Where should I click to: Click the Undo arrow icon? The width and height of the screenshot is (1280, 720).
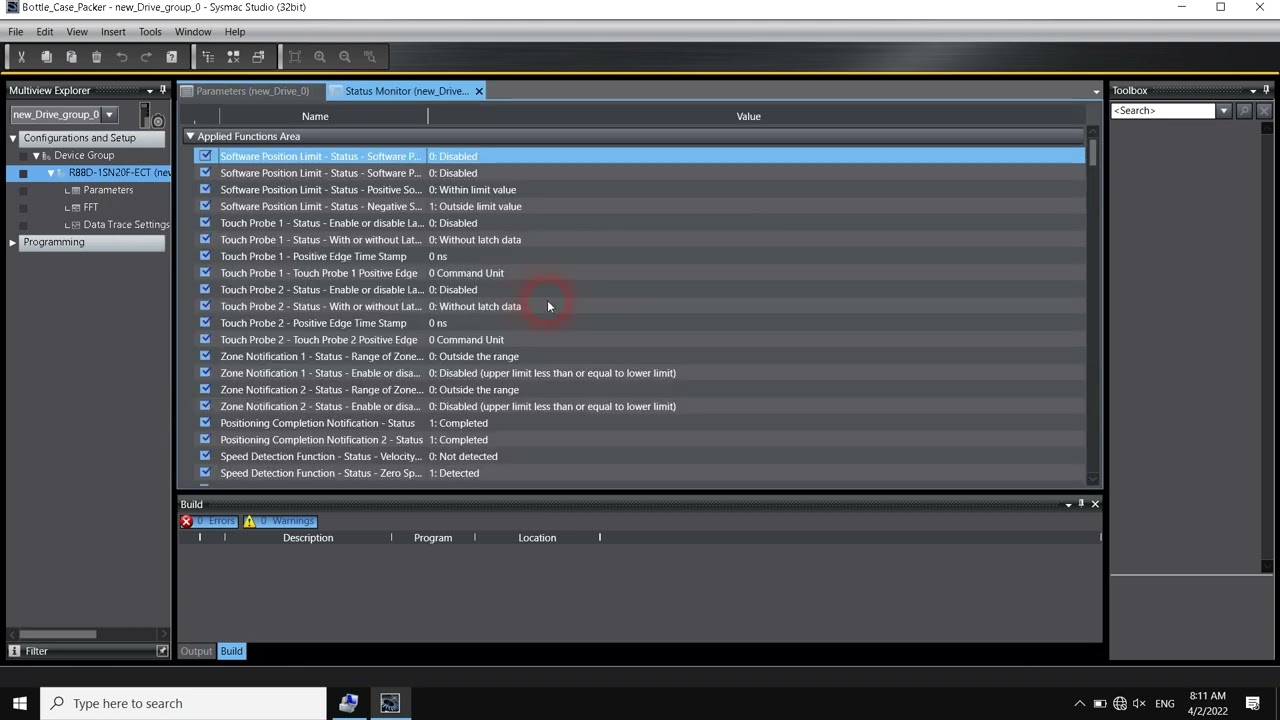[121, 57]
